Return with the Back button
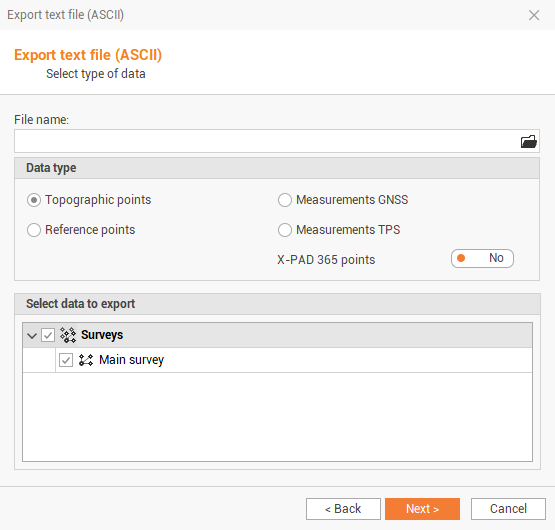Viewport: 555px width, 530px height. click(x=343, y=509)
